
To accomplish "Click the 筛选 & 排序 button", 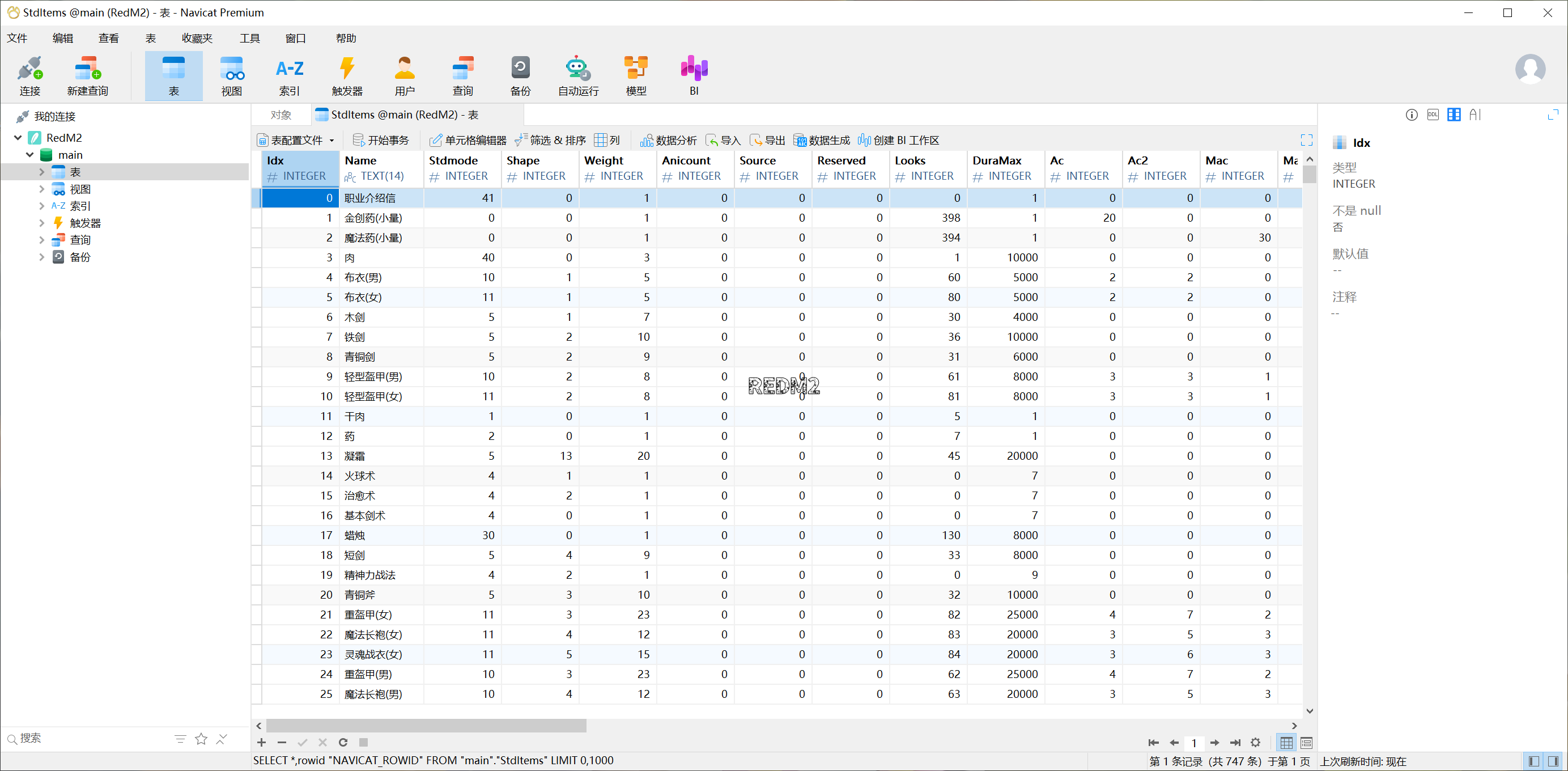I will coord(550,141).
